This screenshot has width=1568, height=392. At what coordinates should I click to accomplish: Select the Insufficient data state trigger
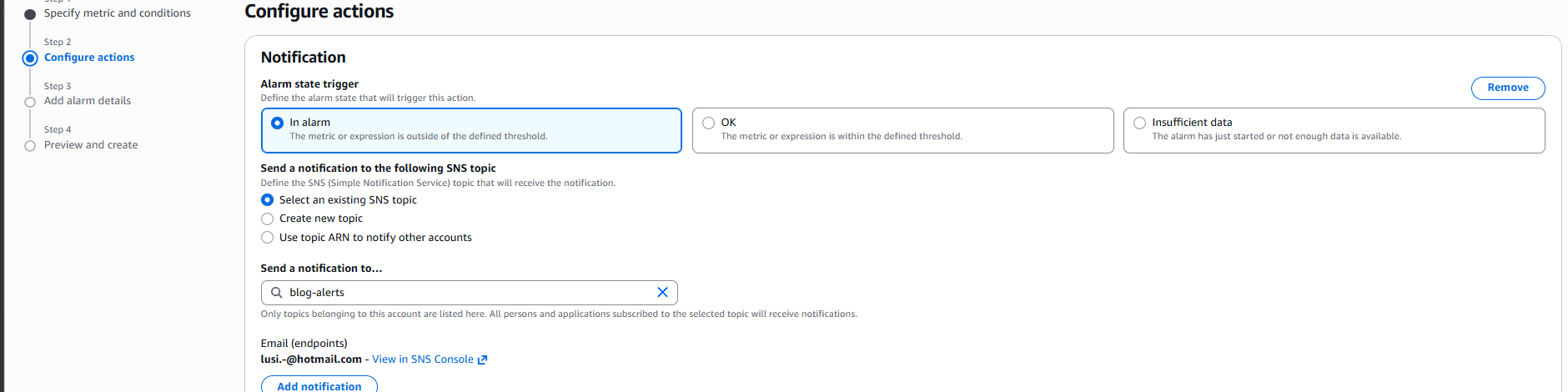[1334, 130]
